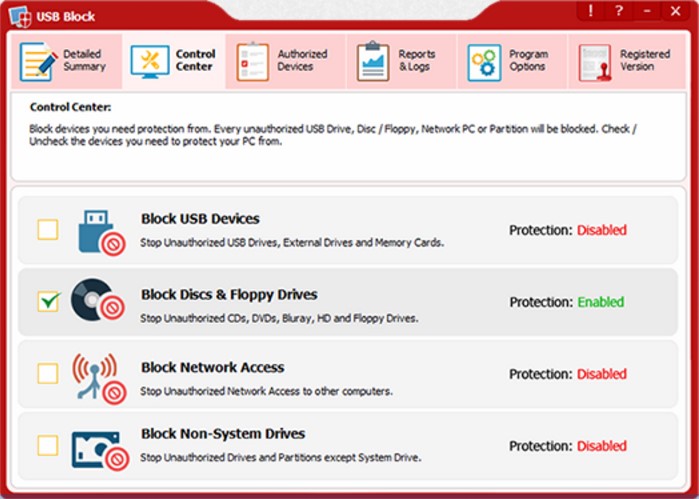Click the Disabled status for USB Devices
The width and height of the screenshot is (699, 499).
pos(602,230)
